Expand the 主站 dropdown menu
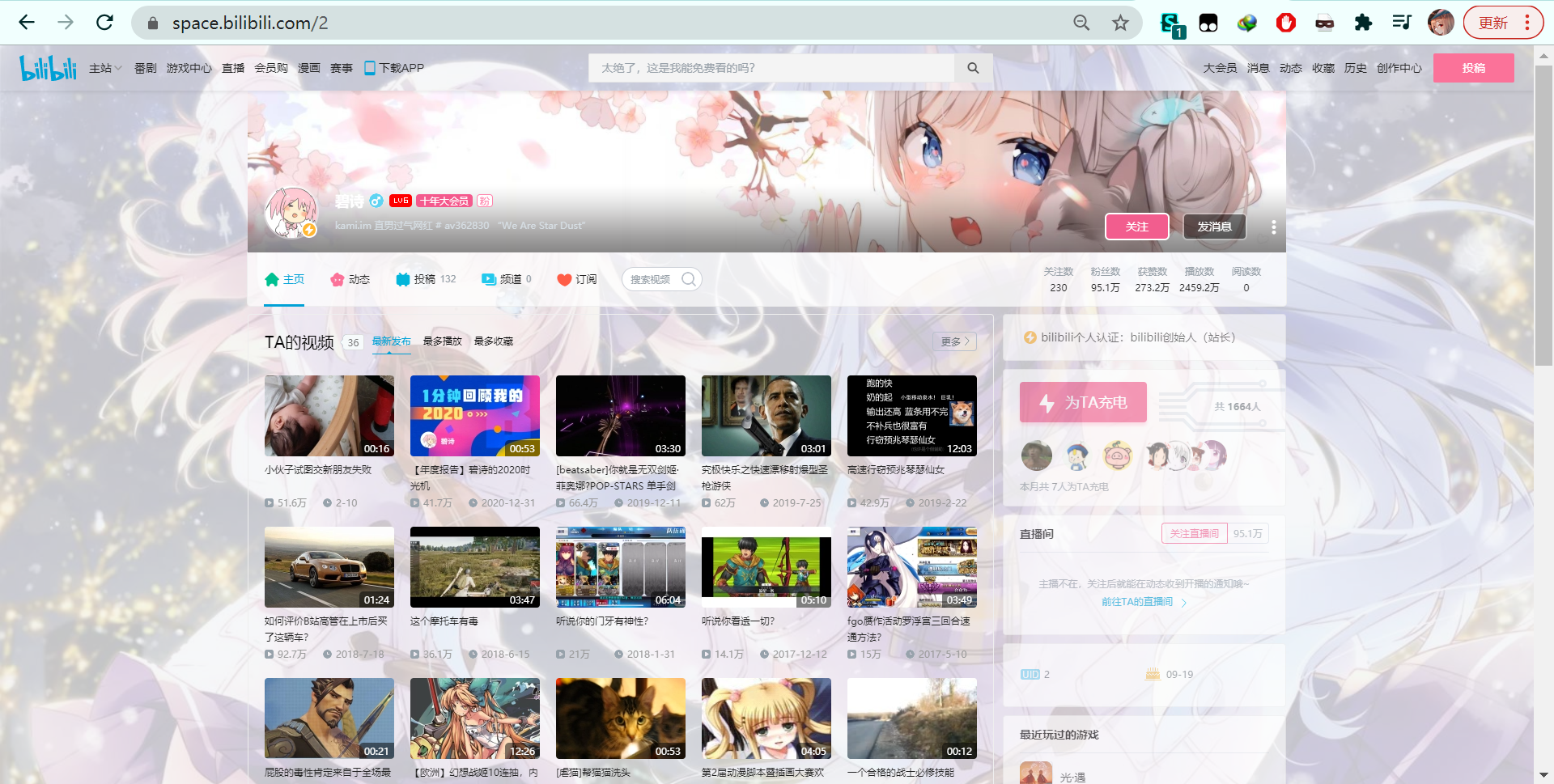Image resolution: width=1554 pixels, height=784 pixels. [x=105, y=68]
